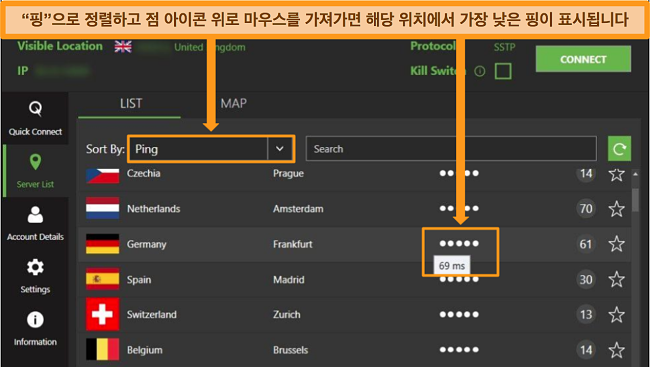Image resolution: width=650 pixels, height=367 pixels.
Task: Show Kill Switch info tooltip icon
Action: click(x=480, y=71)
